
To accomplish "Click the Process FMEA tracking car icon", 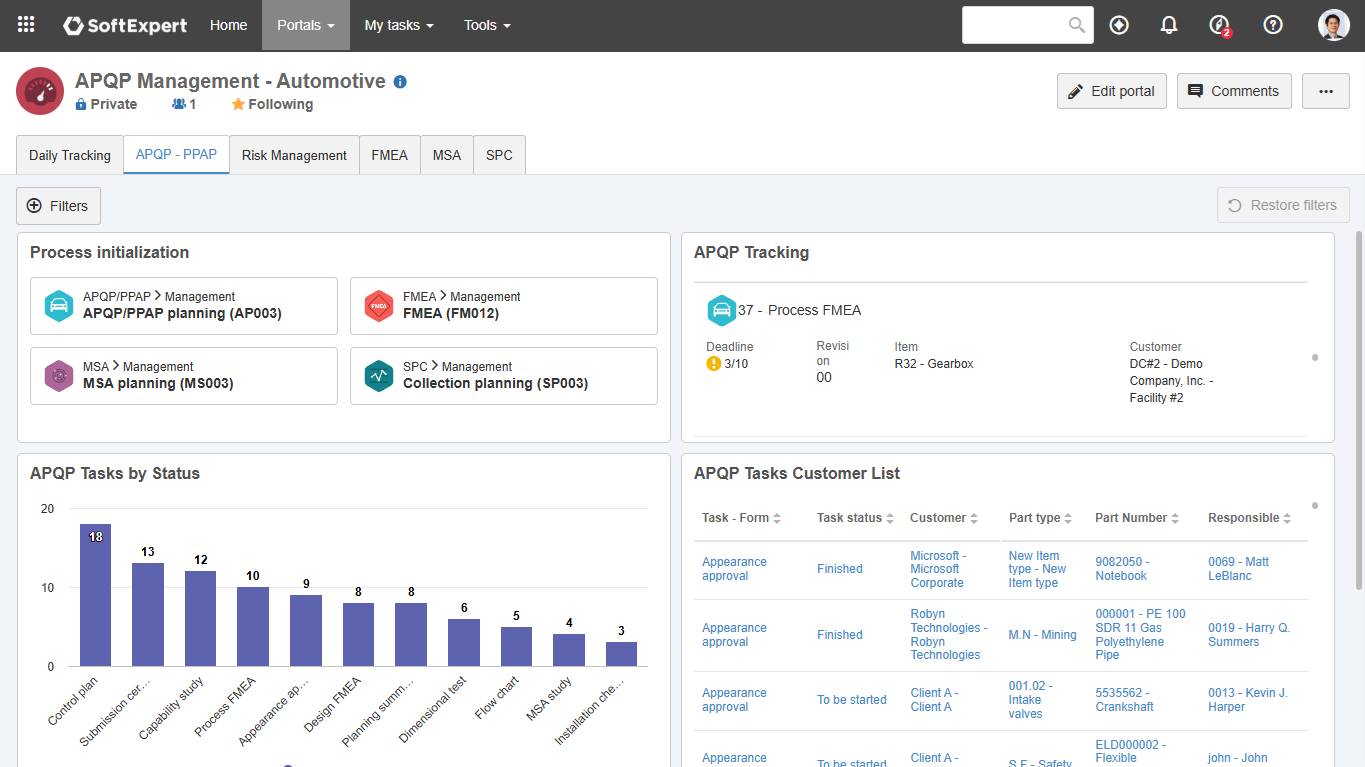I will (x=721, y=310).
